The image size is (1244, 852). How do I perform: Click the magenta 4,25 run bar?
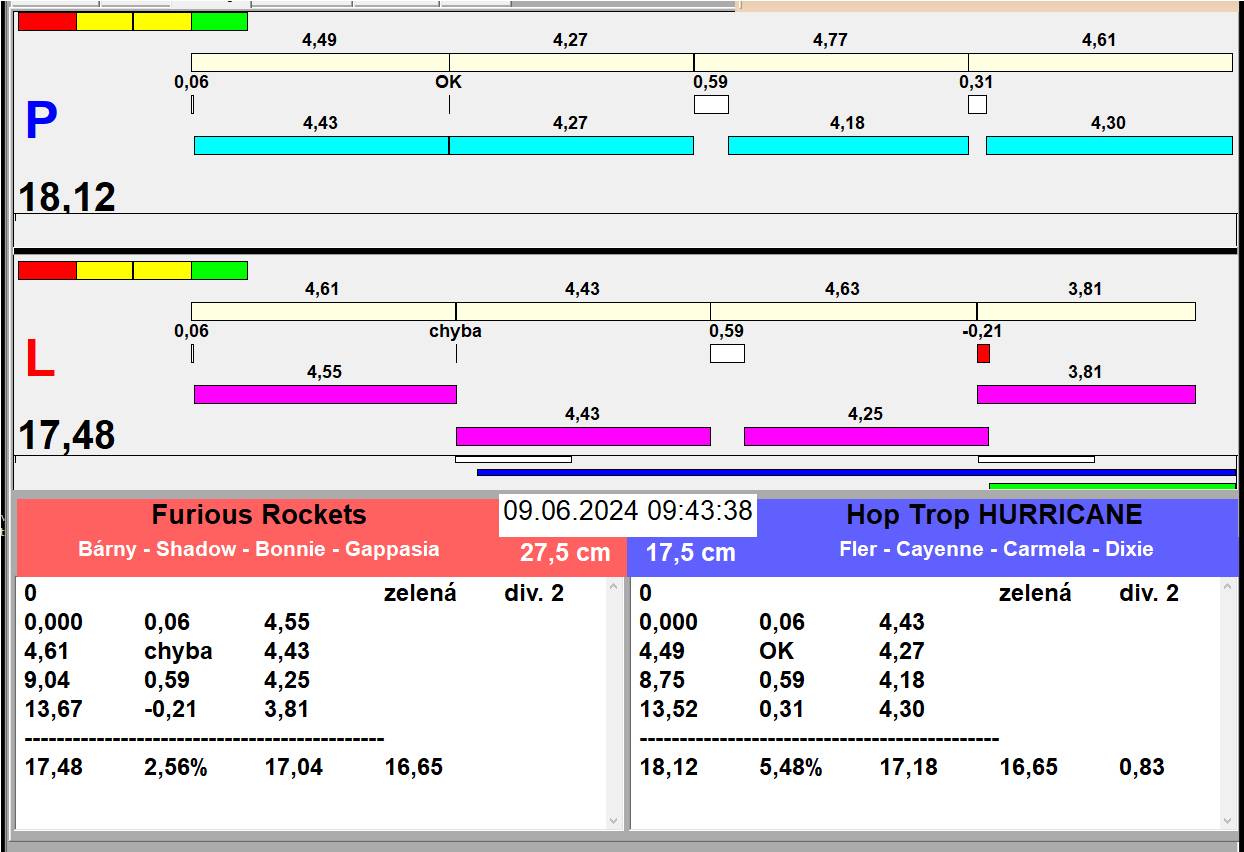tap(865, 436)
